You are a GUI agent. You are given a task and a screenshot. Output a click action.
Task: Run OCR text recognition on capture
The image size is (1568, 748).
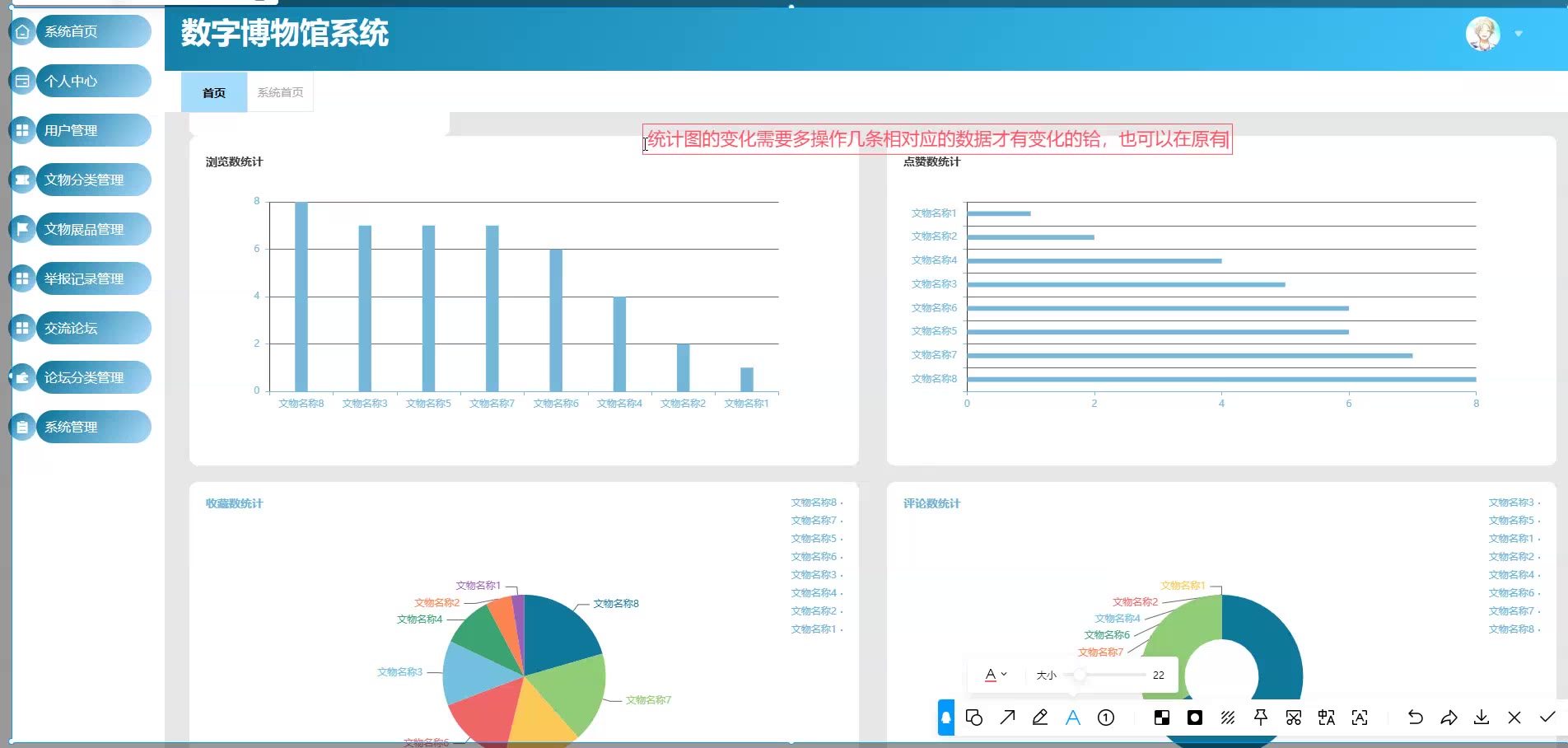[1360, 718]
